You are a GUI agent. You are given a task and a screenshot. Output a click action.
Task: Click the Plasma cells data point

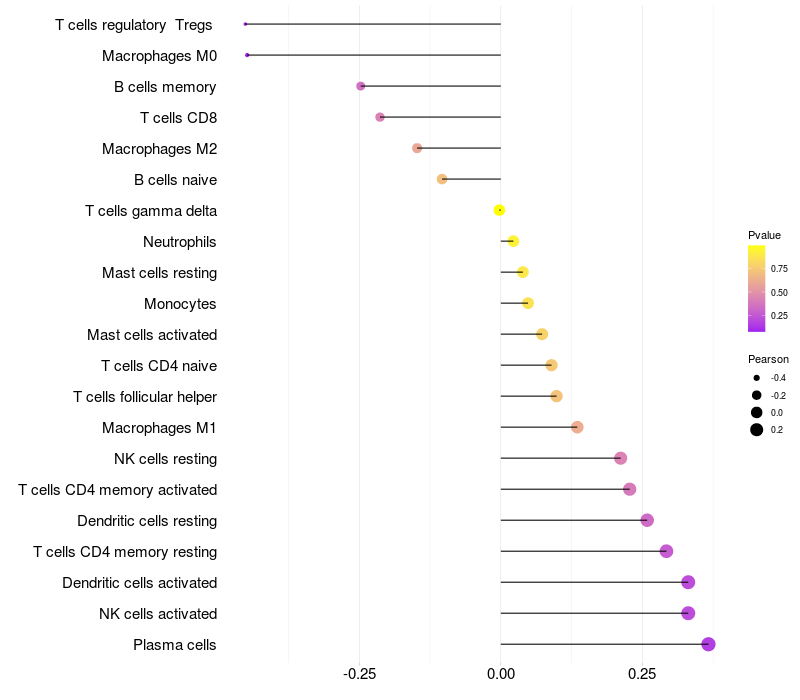coord(708,644)
